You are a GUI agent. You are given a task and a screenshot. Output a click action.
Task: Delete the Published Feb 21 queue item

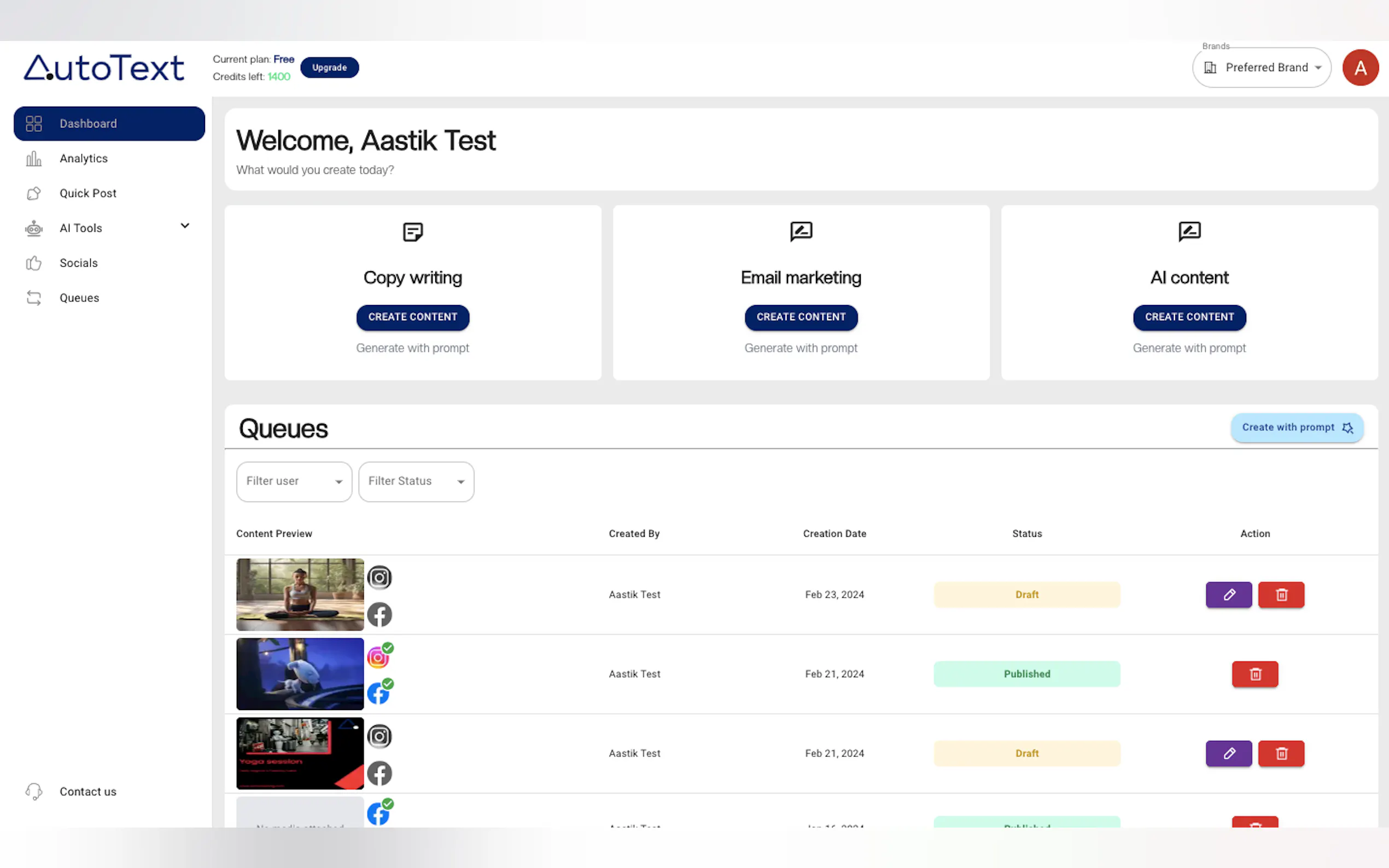(1254, 674)
